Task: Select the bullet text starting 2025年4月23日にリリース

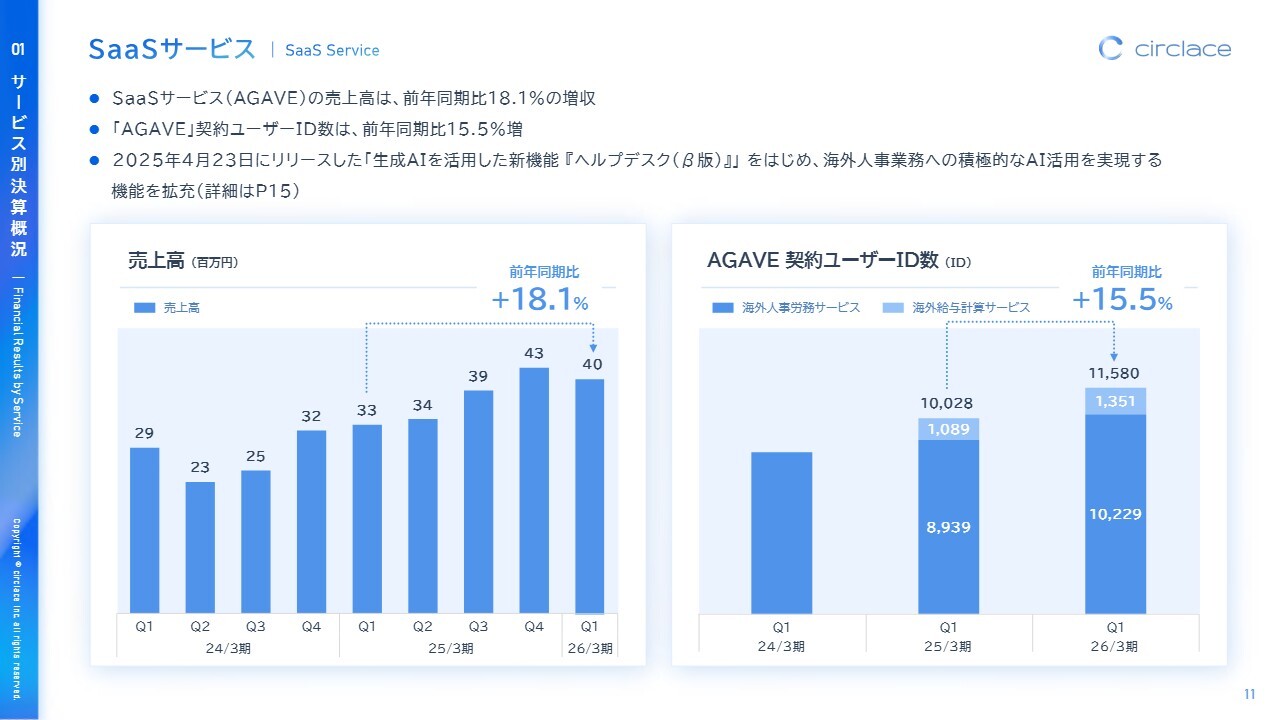Action: (x=636, y=160)
